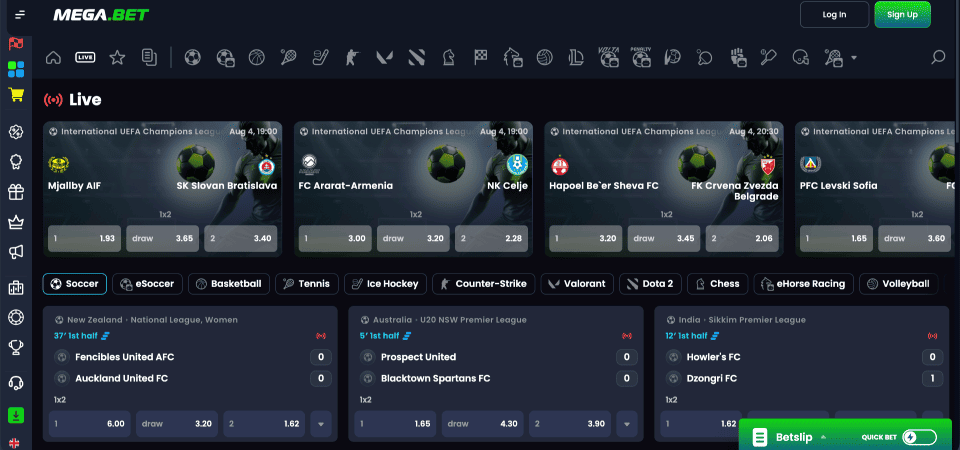Select draw 3.45 for Hapoel Be'er Sheva match
Viewport: 960px width, 450px height.
[664, 239]
